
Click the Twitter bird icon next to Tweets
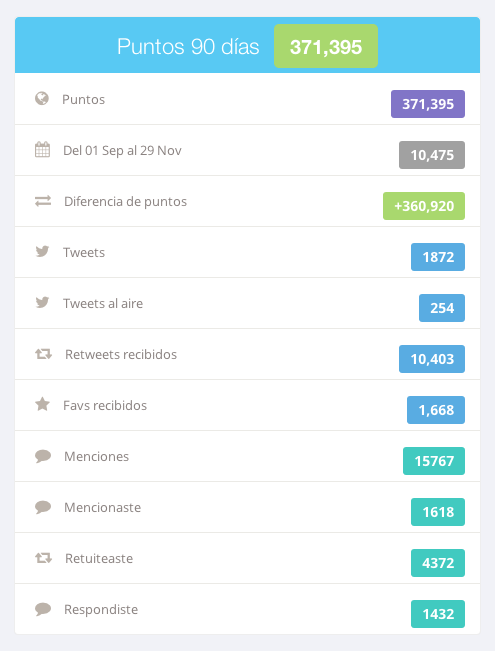click(x=42, y=251)
